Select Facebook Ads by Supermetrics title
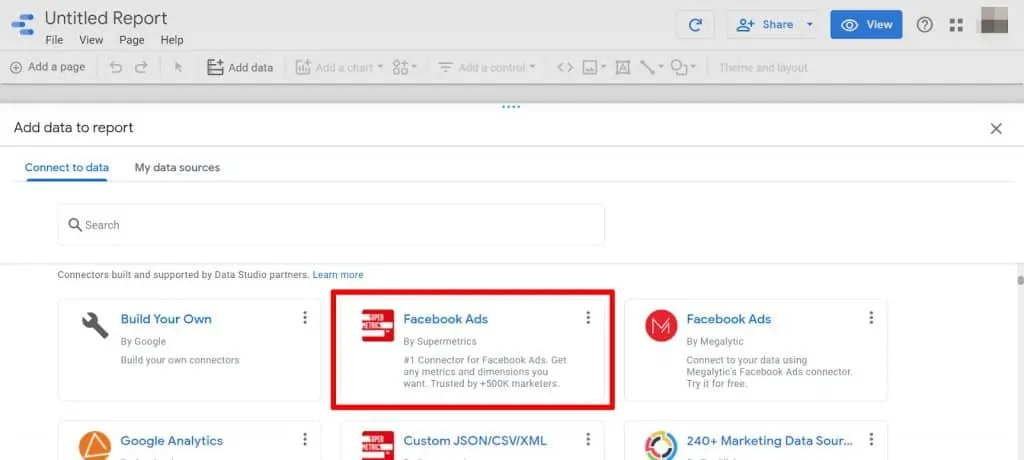 coord(445,320)
